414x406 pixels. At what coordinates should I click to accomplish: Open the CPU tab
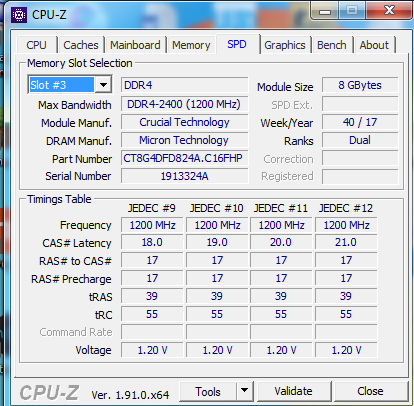point(36,45)
